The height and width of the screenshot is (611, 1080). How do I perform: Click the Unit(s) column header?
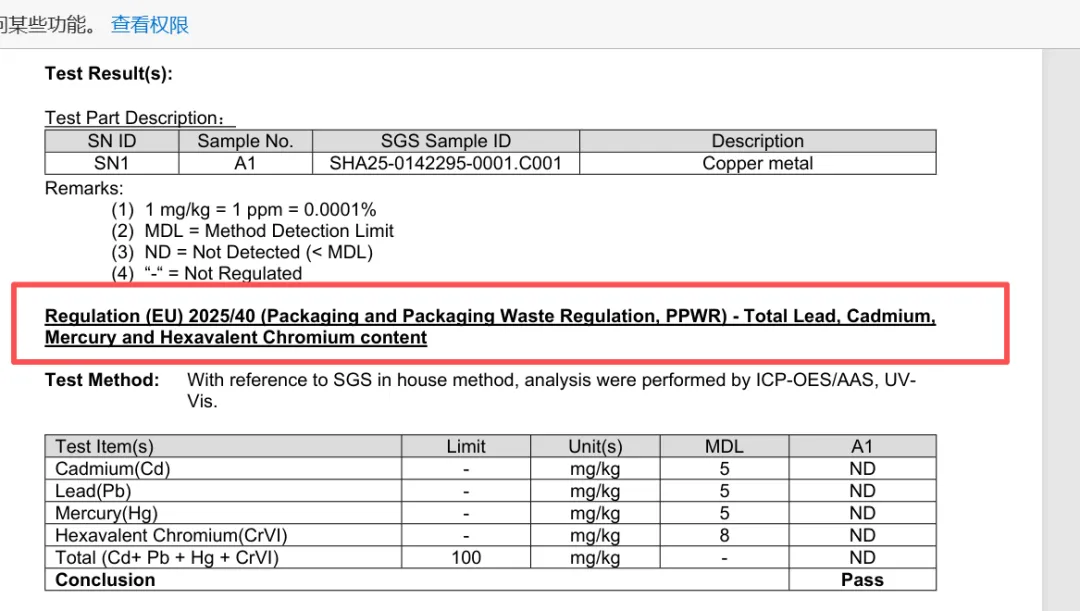(595, 446)
